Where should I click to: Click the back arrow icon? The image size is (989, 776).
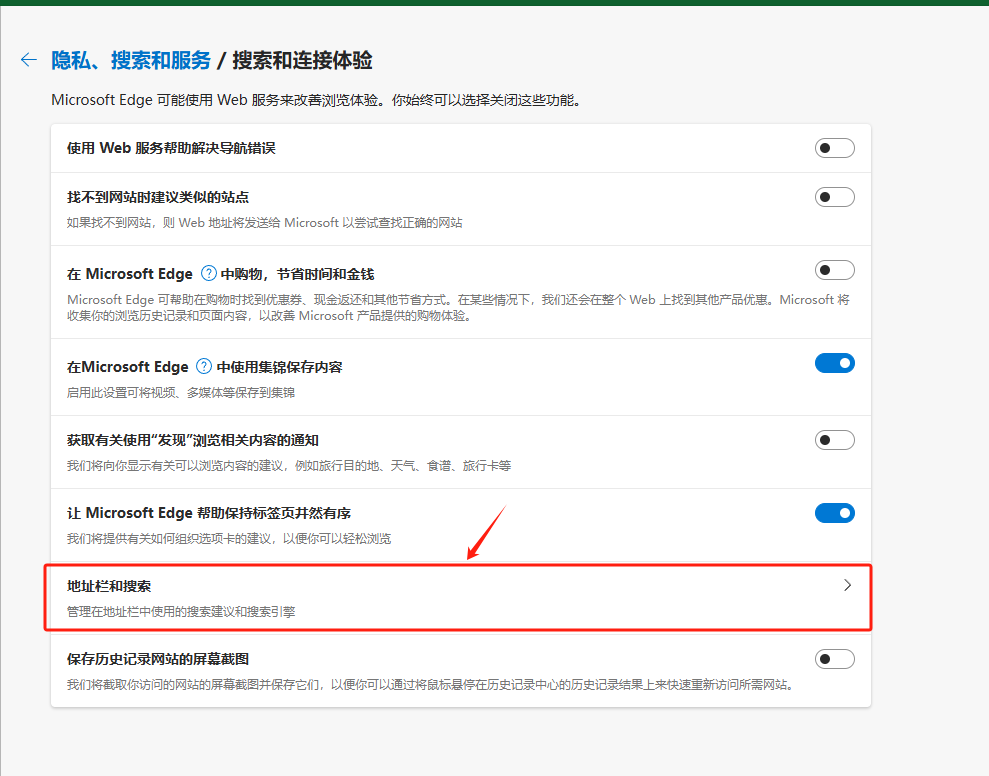coord(29,60)
